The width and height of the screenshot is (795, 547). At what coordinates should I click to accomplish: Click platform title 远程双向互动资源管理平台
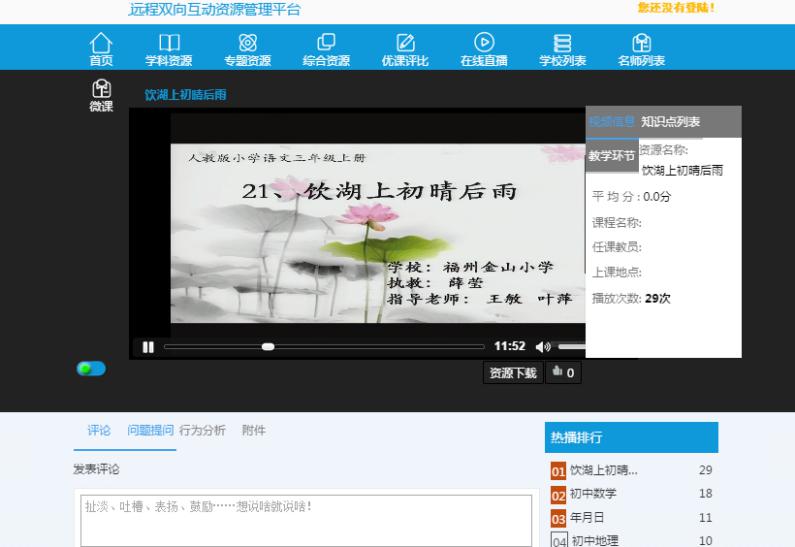[x=214, y=10]
